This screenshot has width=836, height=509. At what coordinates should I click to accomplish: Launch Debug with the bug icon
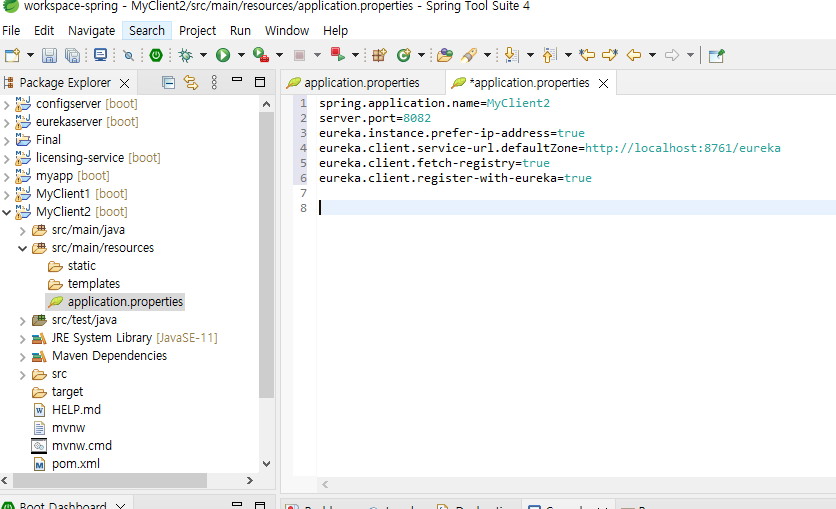(x=186, y=55)
